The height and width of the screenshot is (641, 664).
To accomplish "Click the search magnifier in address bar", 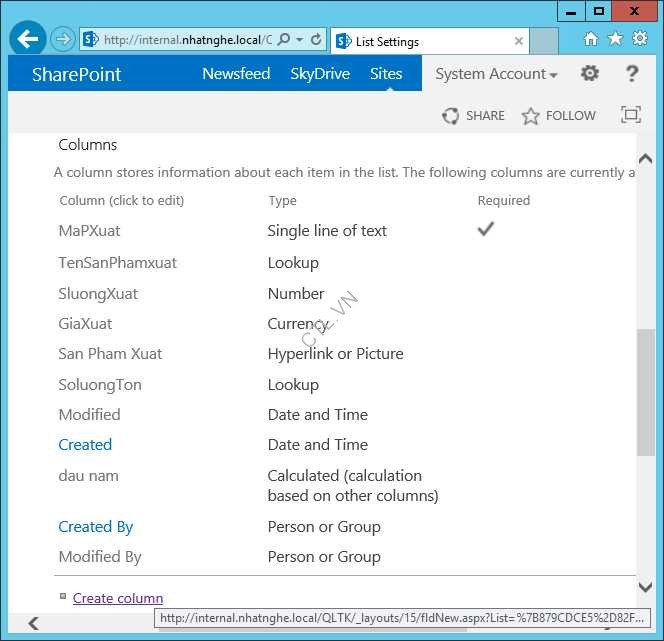I will coord(284,39).
